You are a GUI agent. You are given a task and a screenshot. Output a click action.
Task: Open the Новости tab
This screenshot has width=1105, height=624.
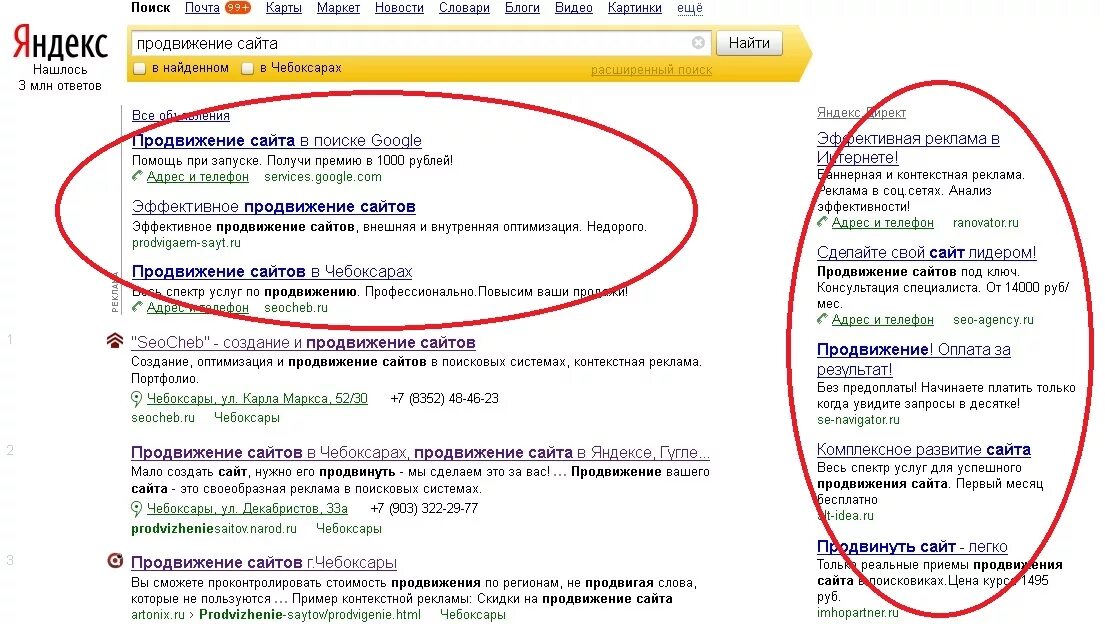pyautogui.click(x=399, y=8)
